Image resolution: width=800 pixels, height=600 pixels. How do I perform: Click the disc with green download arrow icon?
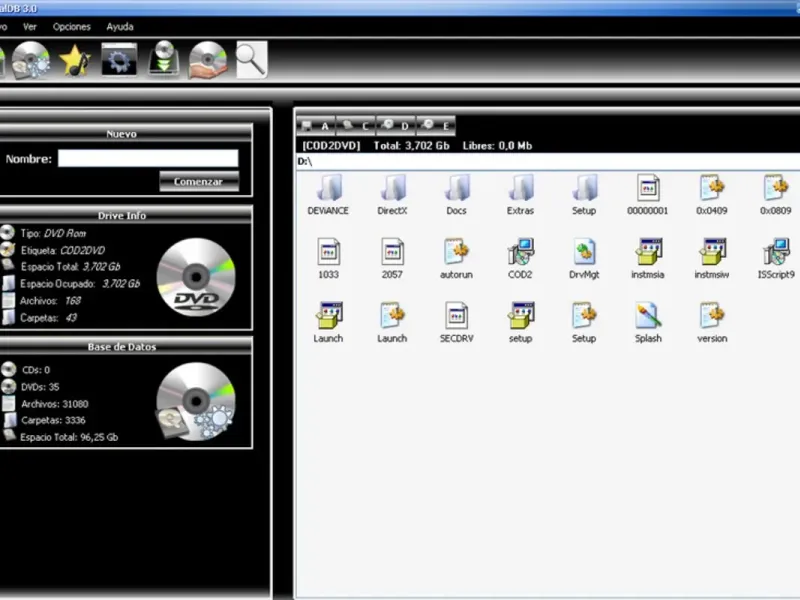tap(164, 61)
